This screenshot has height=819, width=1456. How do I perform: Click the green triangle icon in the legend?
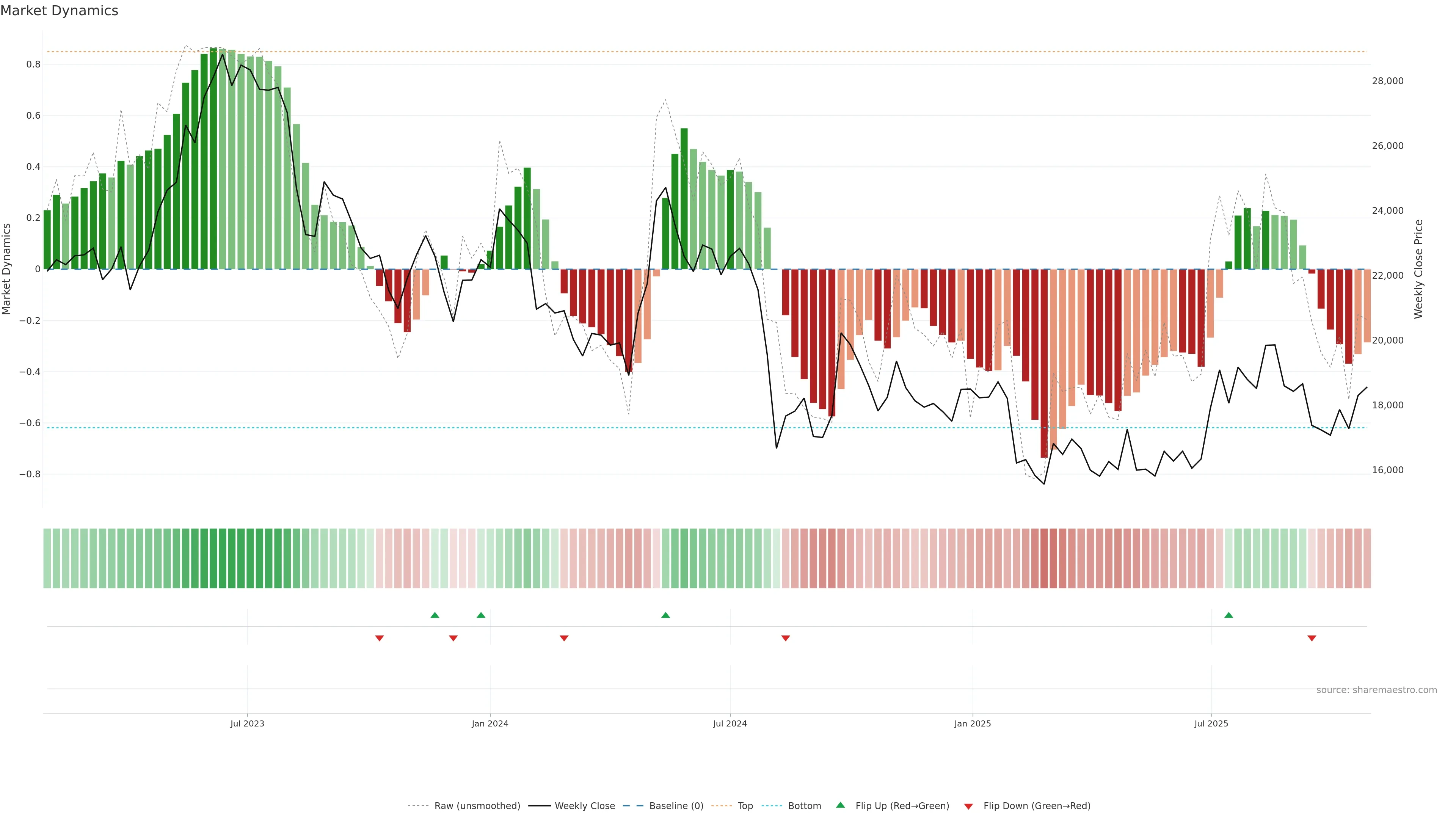pos(840,805)
